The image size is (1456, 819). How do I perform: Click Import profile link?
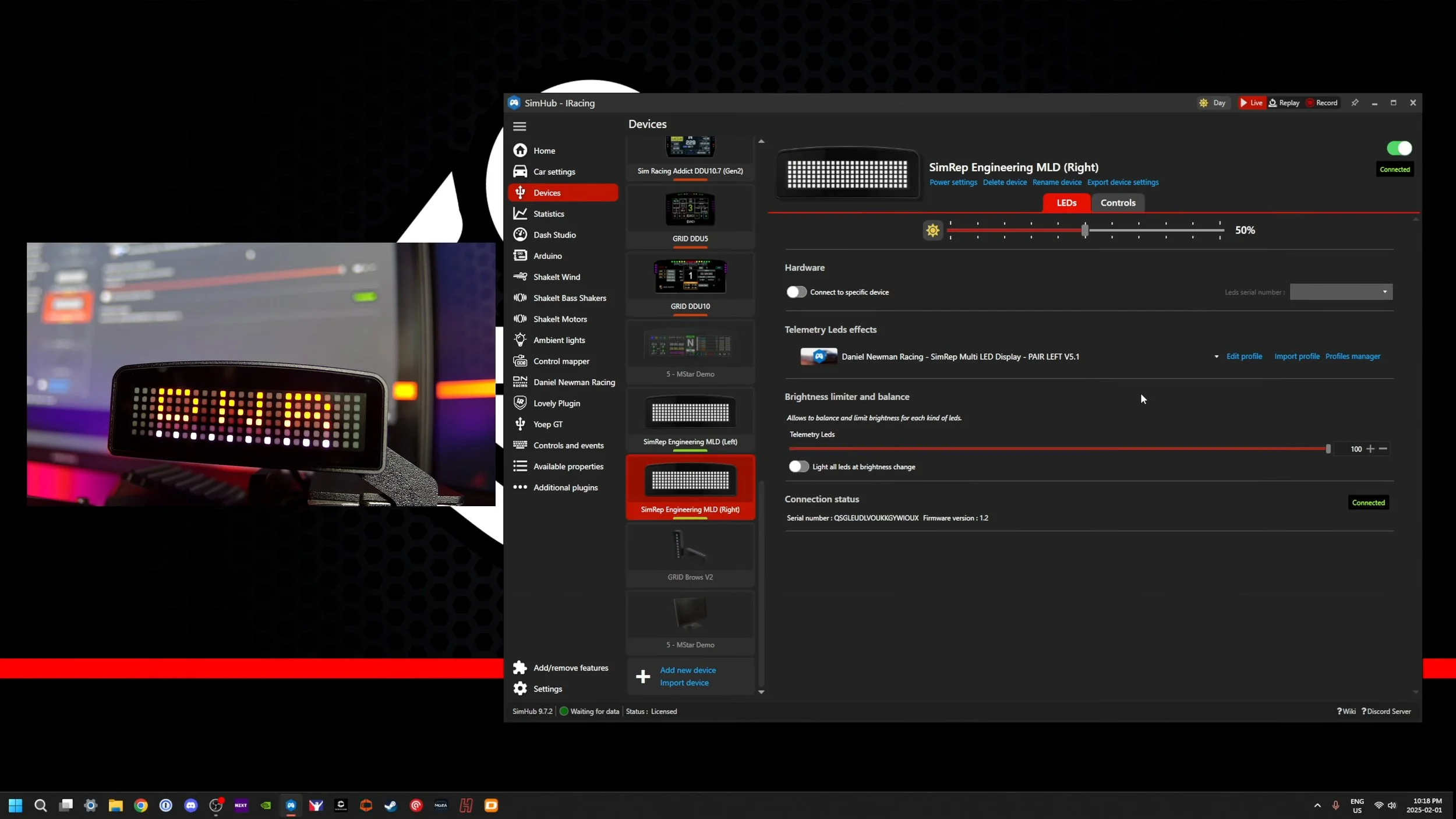[x=1296, y=356]
